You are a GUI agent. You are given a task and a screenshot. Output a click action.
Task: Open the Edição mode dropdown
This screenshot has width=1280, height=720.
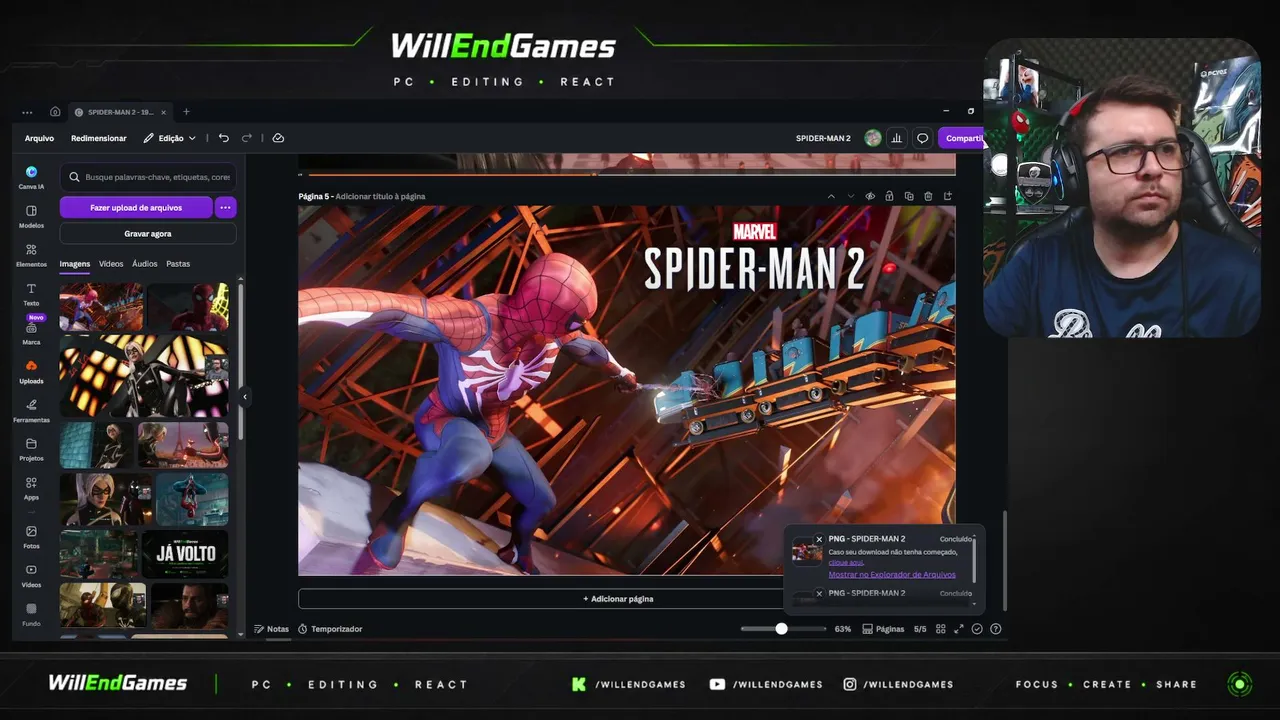[x=169, y=138]
